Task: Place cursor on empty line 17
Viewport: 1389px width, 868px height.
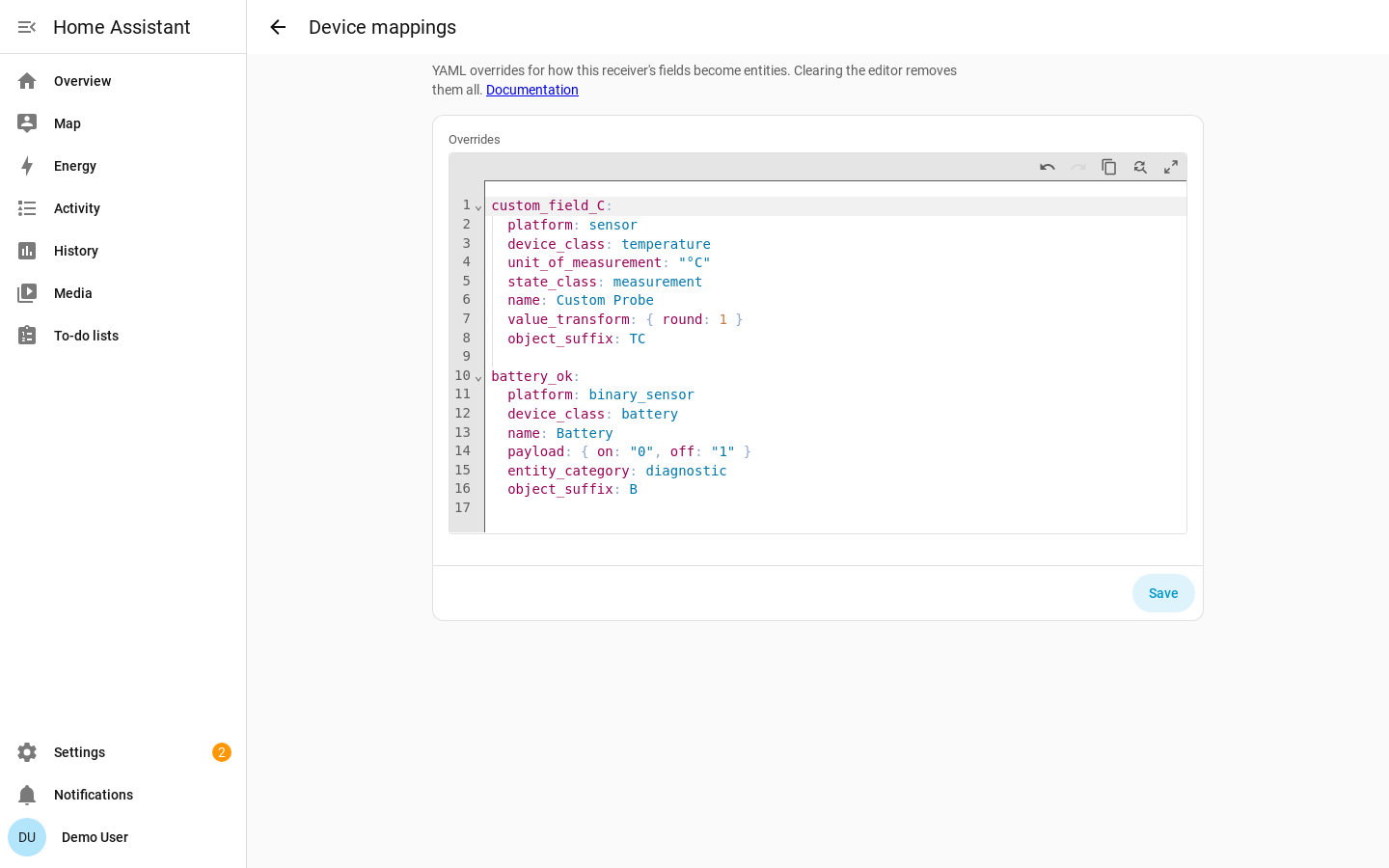Action: pos(835,508)
